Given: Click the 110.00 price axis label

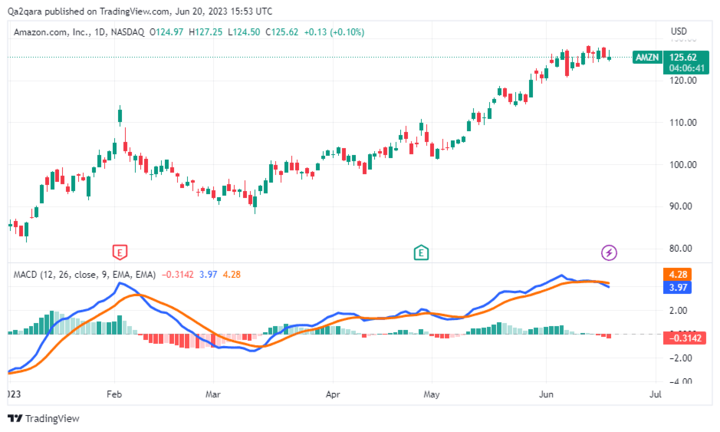Looking at the screenshot, I should tap(683, 123).
